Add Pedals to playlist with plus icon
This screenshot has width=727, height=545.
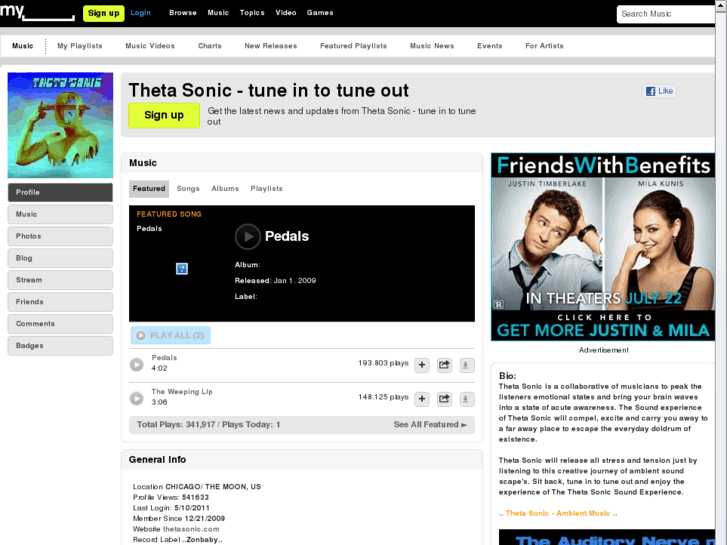(x=422, y=365)
